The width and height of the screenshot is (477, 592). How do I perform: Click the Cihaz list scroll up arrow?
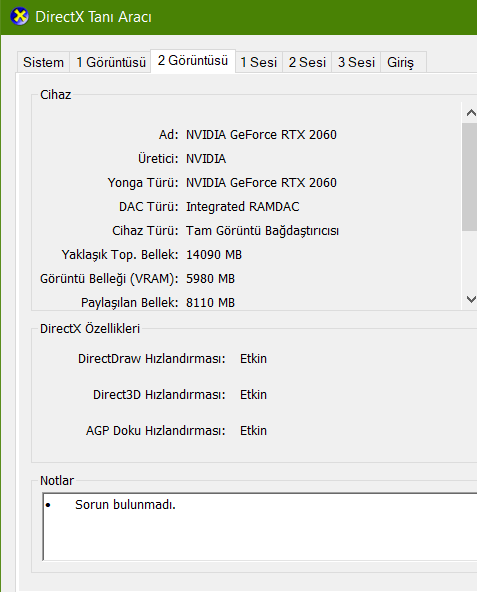471,113
